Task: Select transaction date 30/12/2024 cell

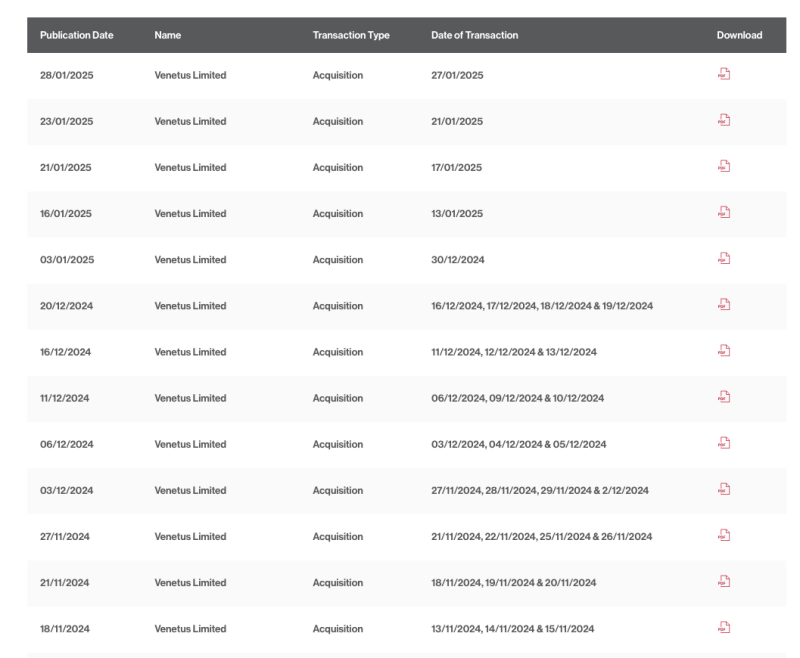Action: pyautogui.click(x=458, y=260)
